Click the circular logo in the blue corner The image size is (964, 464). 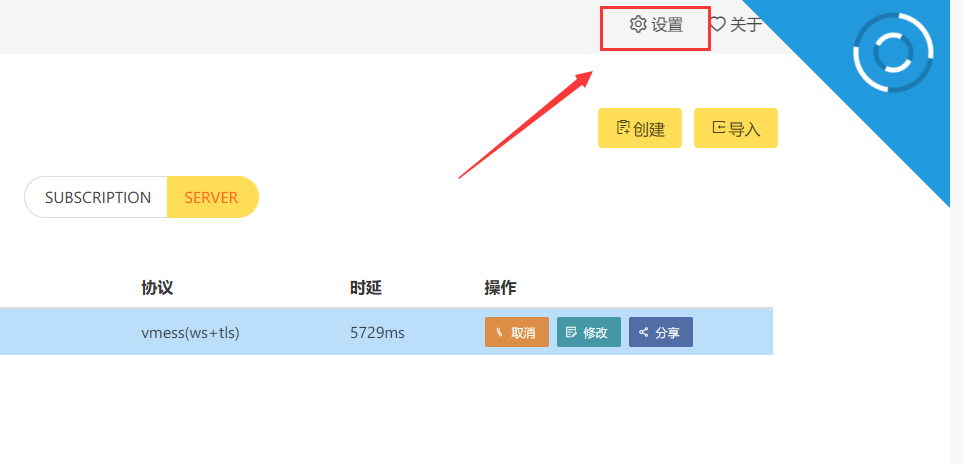pyautogui.click(x=893, y=53)
